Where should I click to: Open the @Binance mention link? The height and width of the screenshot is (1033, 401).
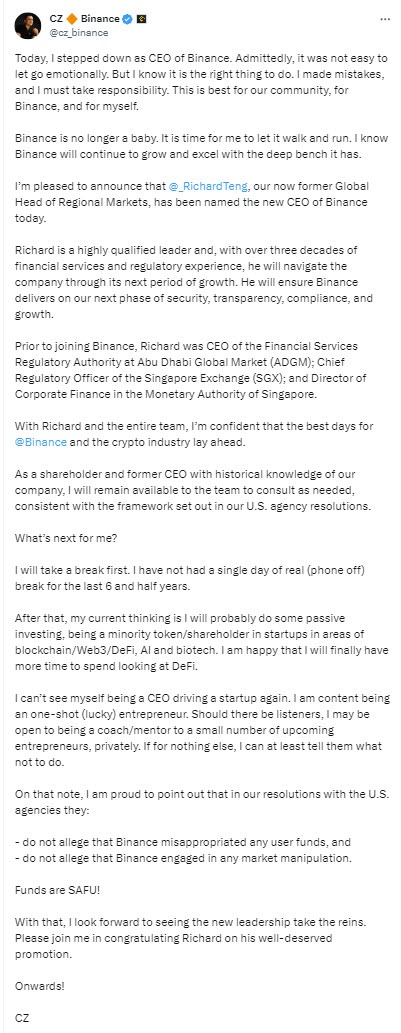(40, 442)
